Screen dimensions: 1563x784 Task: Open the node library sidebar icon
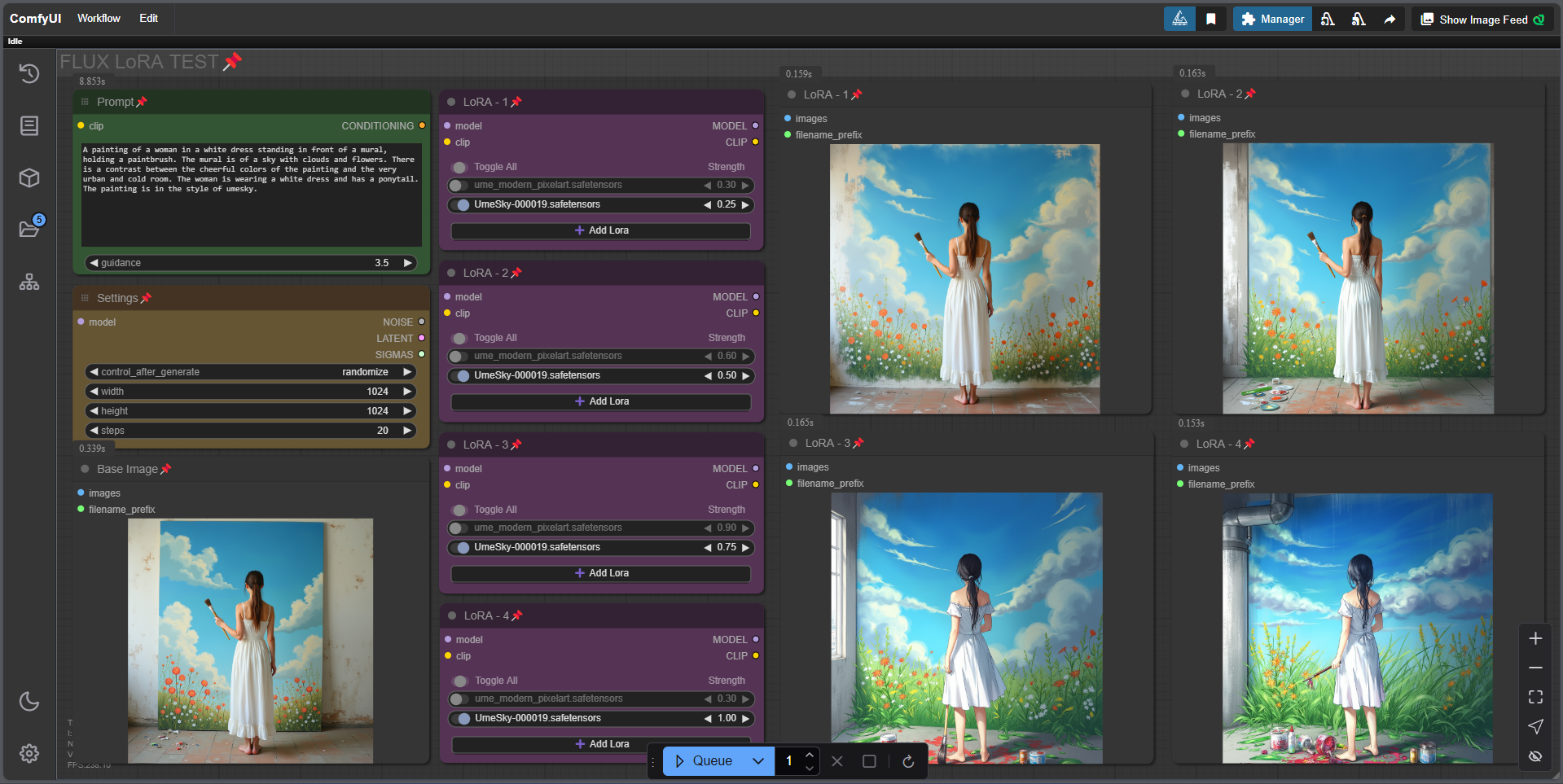pos(29,125)
